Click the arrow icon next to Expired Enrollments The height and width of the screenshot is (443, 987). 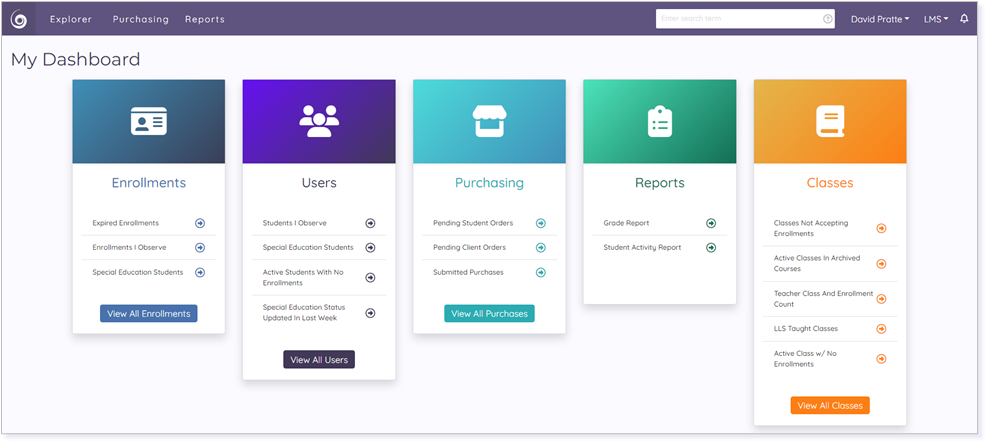(x=200, y=223)
